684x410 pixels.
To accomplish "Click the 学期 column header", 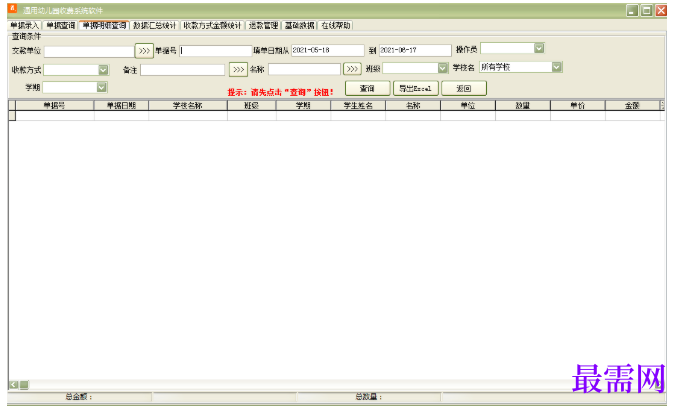I will [304, 105].
